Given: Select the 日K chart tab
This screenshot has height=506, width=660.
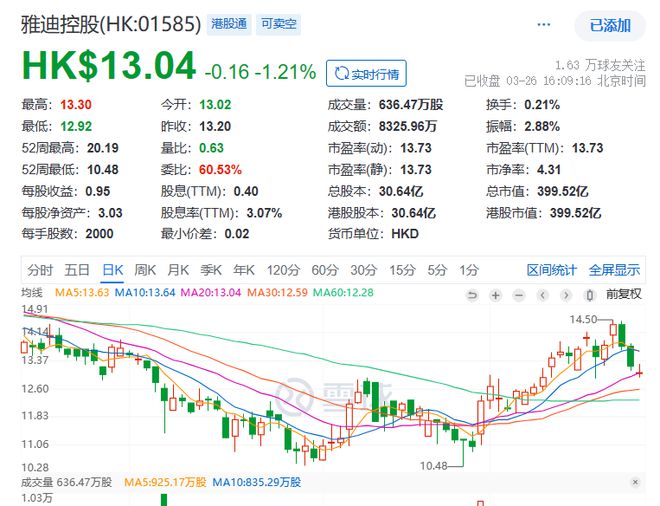Looking at the screenshot, I should coord(113,270).
